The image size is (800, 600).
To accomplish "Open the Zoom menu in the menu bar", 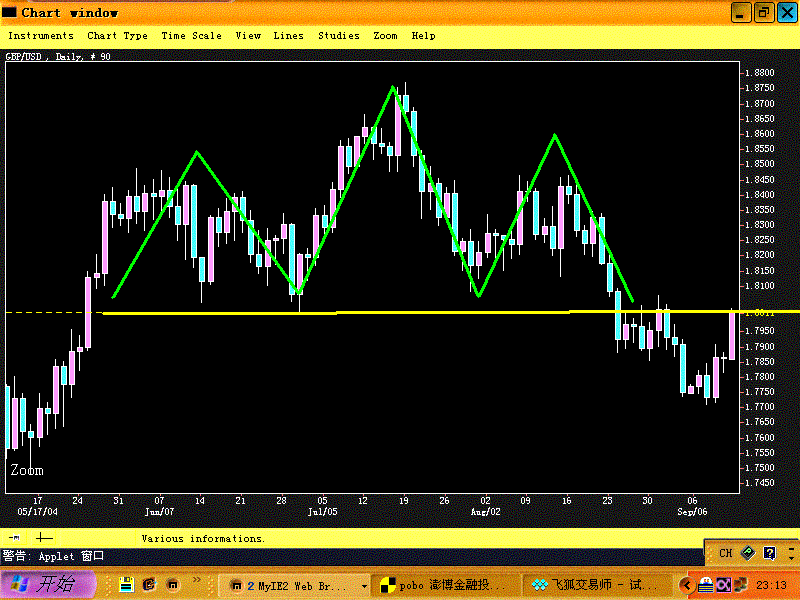I will pos(385,36).
